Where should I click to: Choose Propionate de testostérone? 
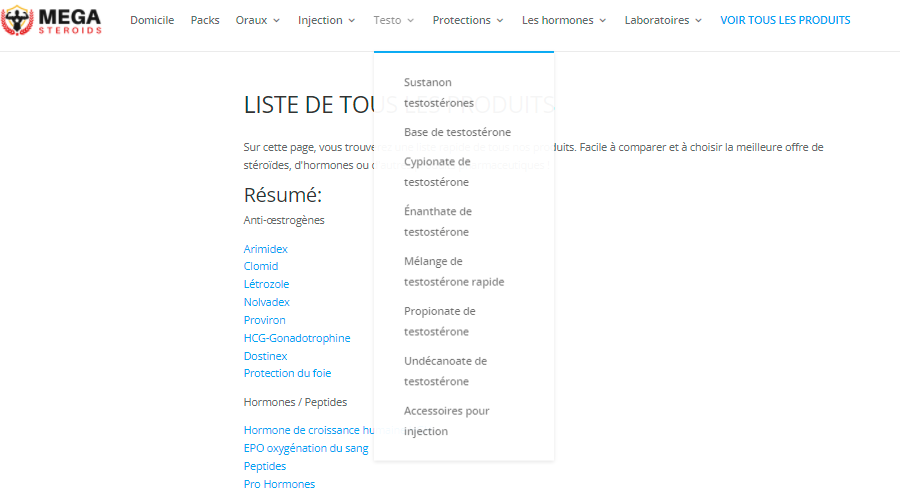(439, 321)
